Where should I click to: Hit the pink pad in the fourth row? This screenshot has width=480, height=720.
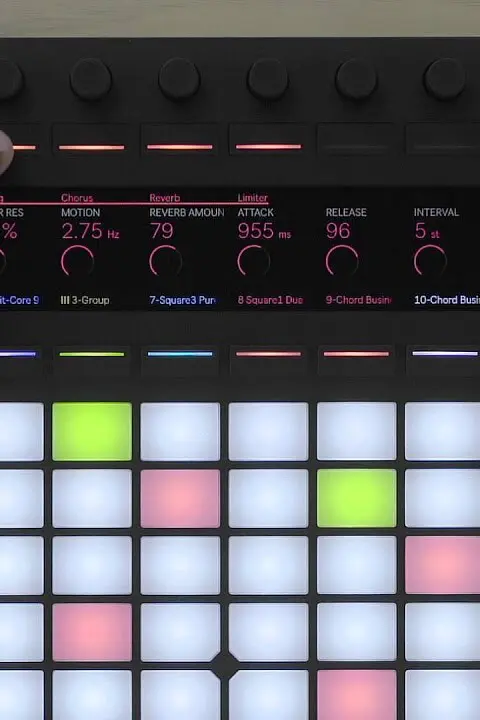click(92, 632)
